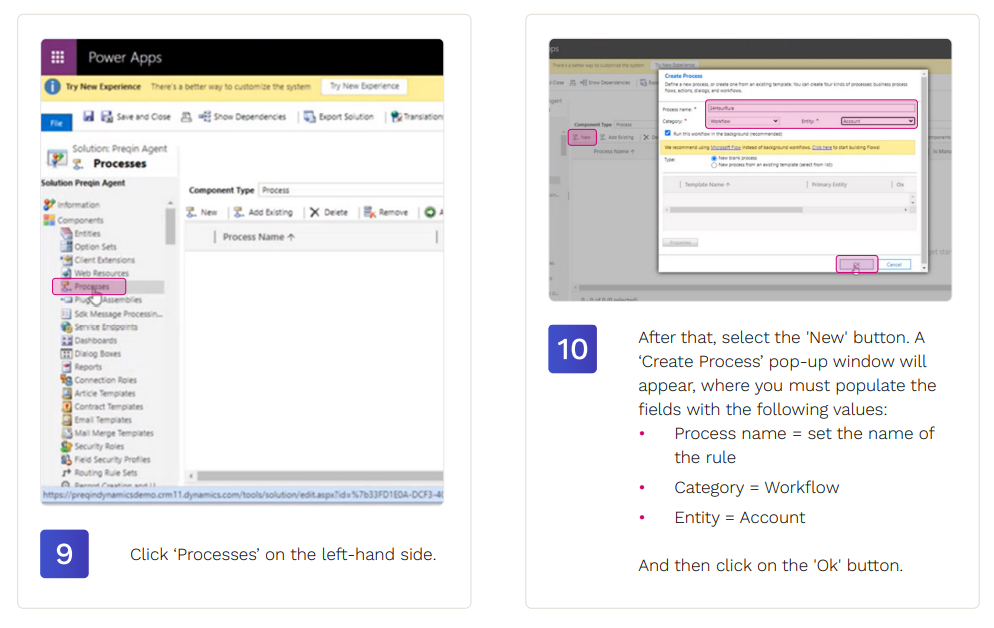Click the Process name input field

click(x=811, y=108)
